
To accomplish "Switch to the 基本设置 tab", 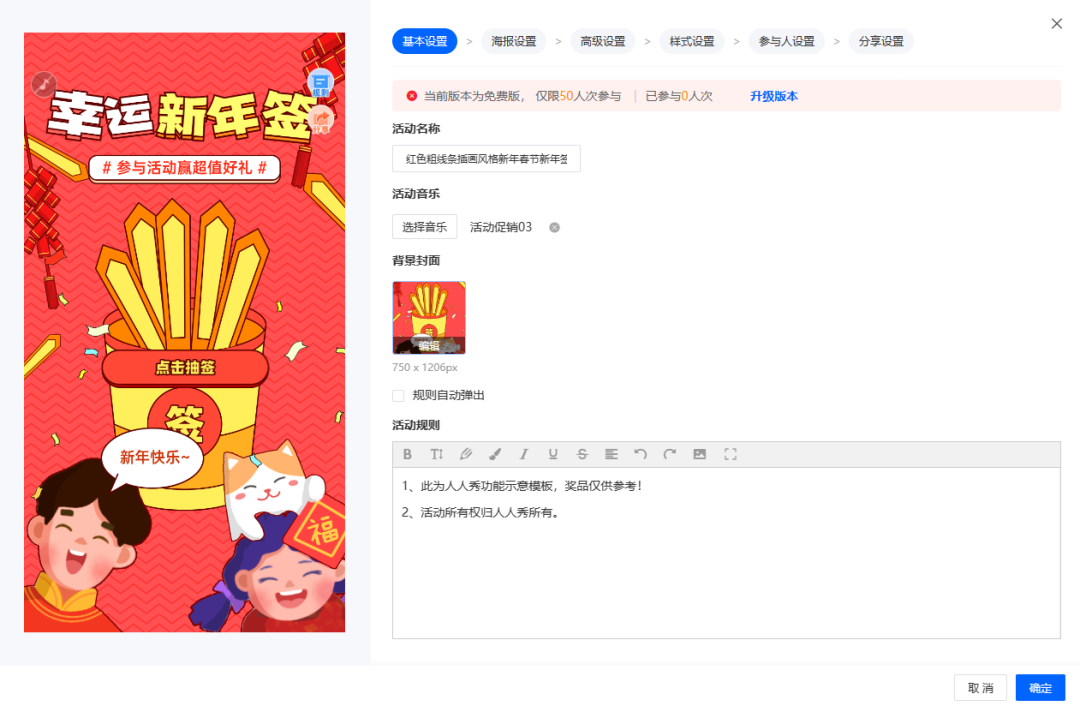I will 425,41.
